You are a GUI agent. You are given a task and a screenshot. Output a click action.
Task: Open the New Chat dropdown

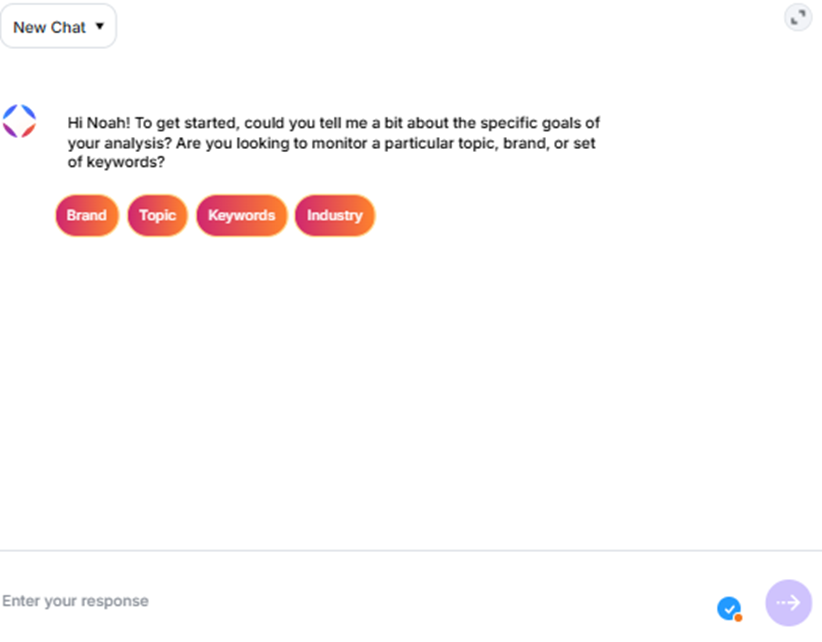click(58, 26)
